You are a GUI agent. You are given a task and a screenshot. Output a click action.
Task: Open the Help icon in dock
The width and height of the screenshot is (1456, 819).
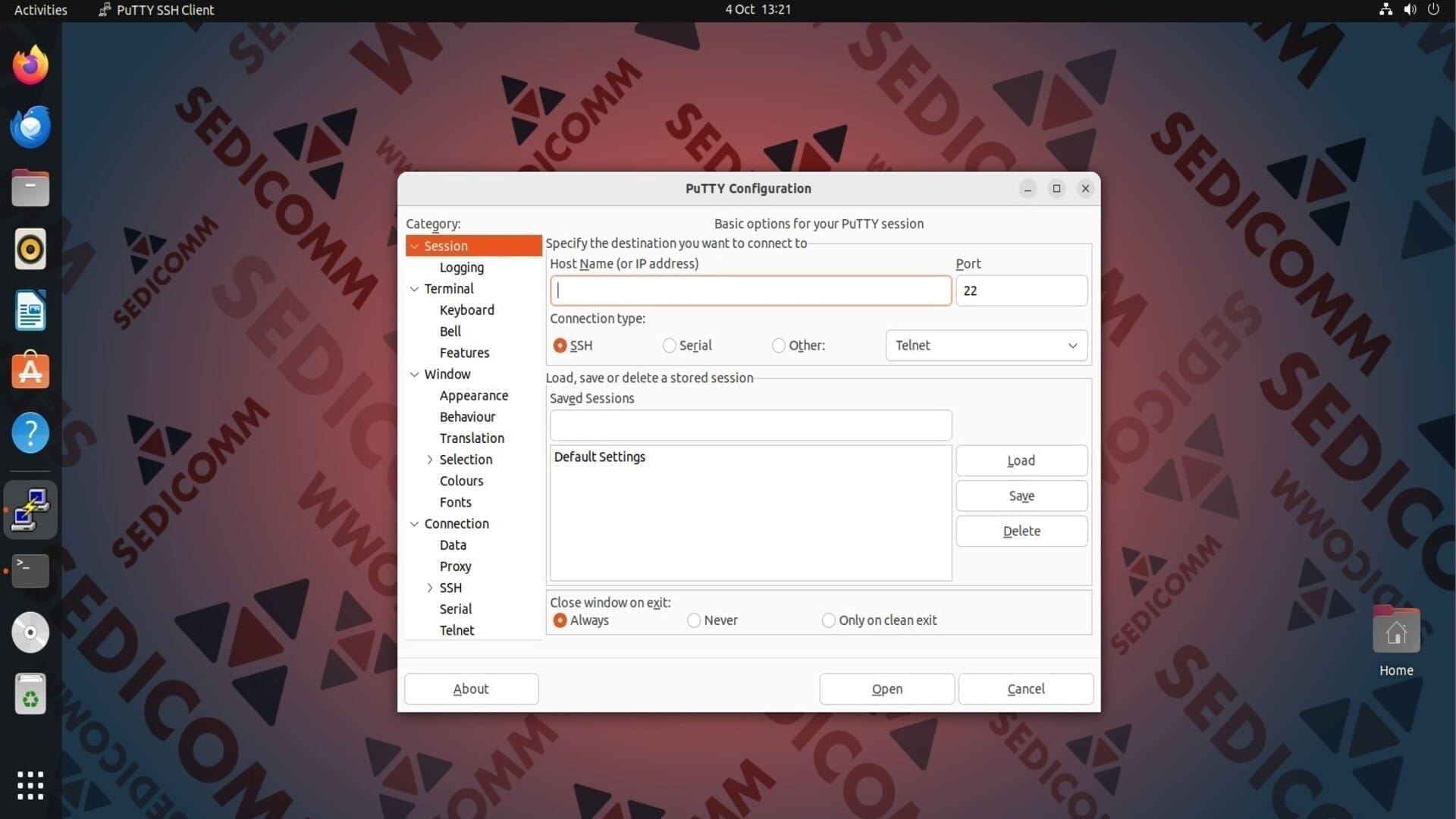pyautogui.click(x=30, y=433)
